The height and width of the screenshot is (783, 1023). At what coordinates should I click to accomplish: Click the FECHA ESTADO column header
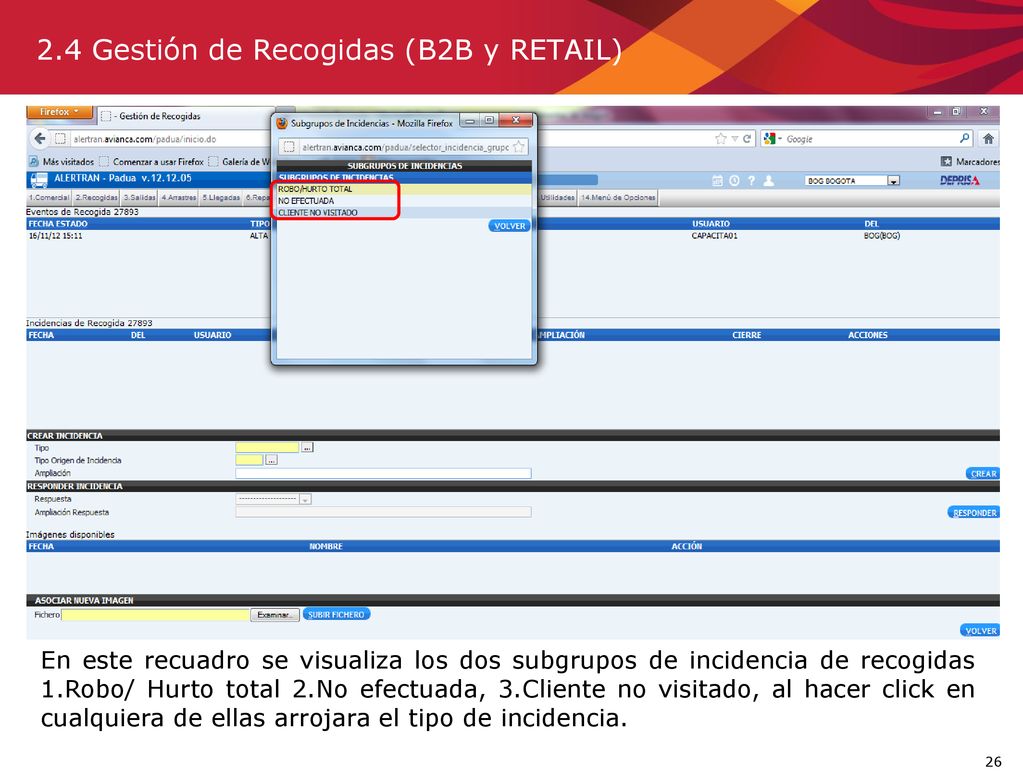58,224
